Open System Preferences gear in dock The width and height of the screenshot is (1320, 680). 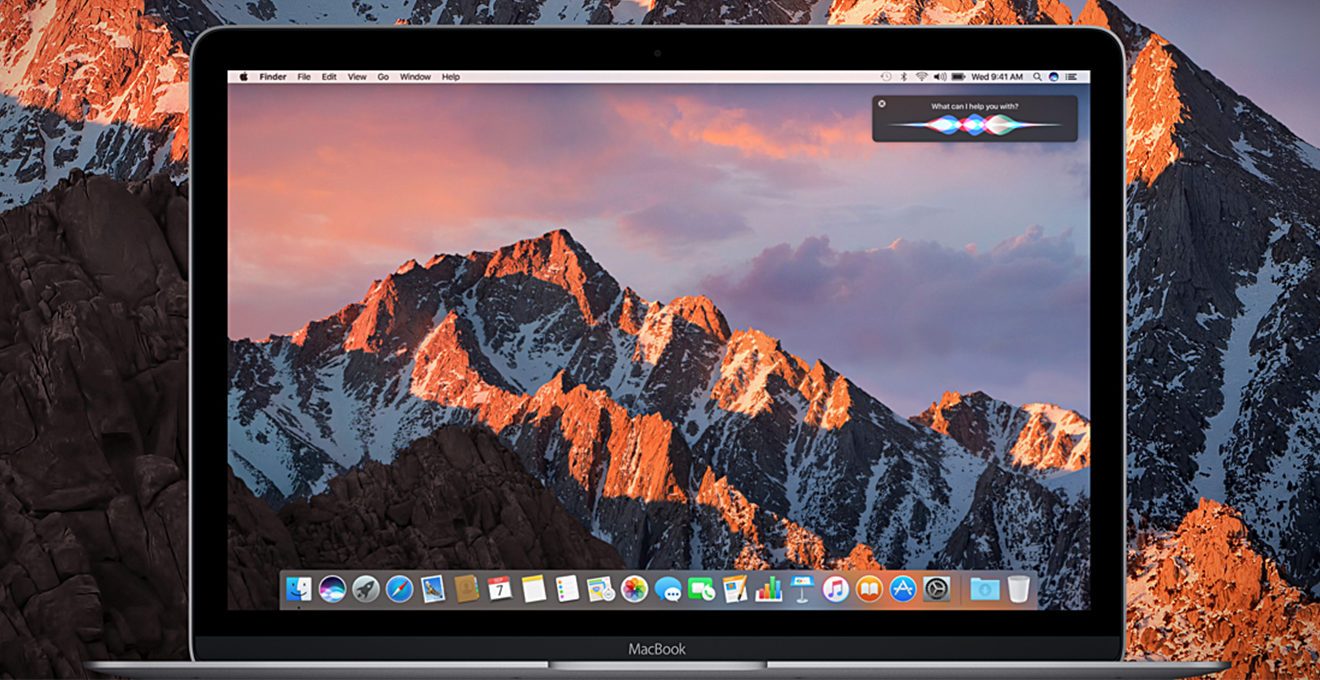pos(937,589)
